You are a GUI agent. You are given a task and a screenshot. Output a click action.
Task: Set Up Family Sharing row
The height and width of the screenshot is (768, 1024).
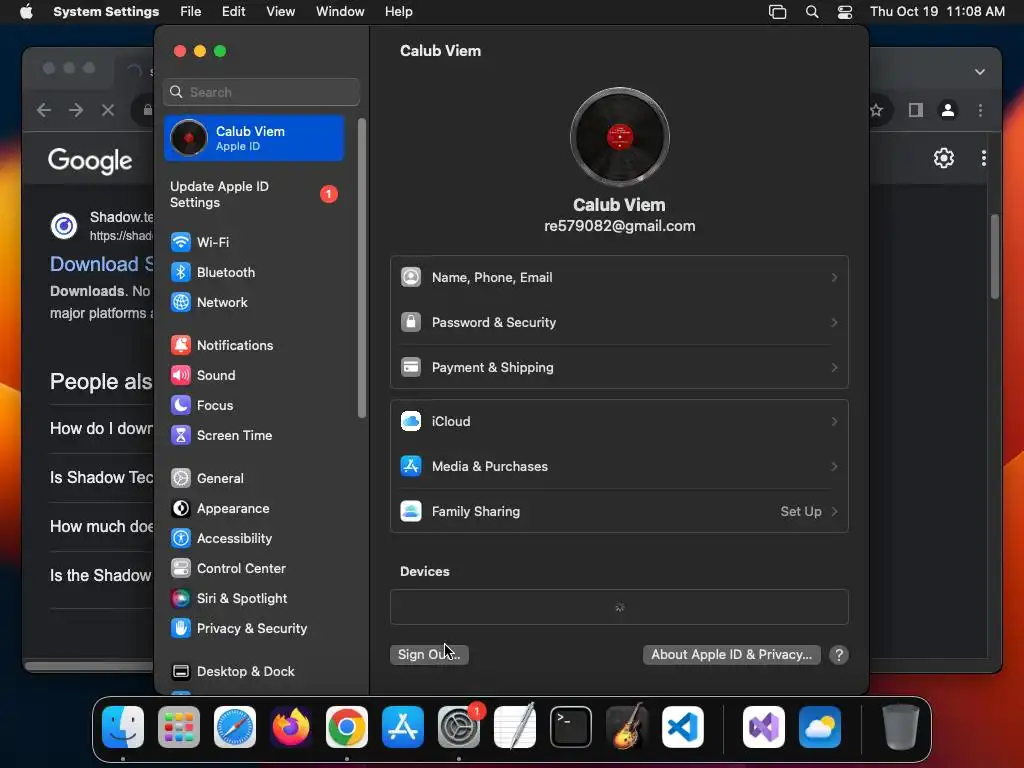click(620, 512)
